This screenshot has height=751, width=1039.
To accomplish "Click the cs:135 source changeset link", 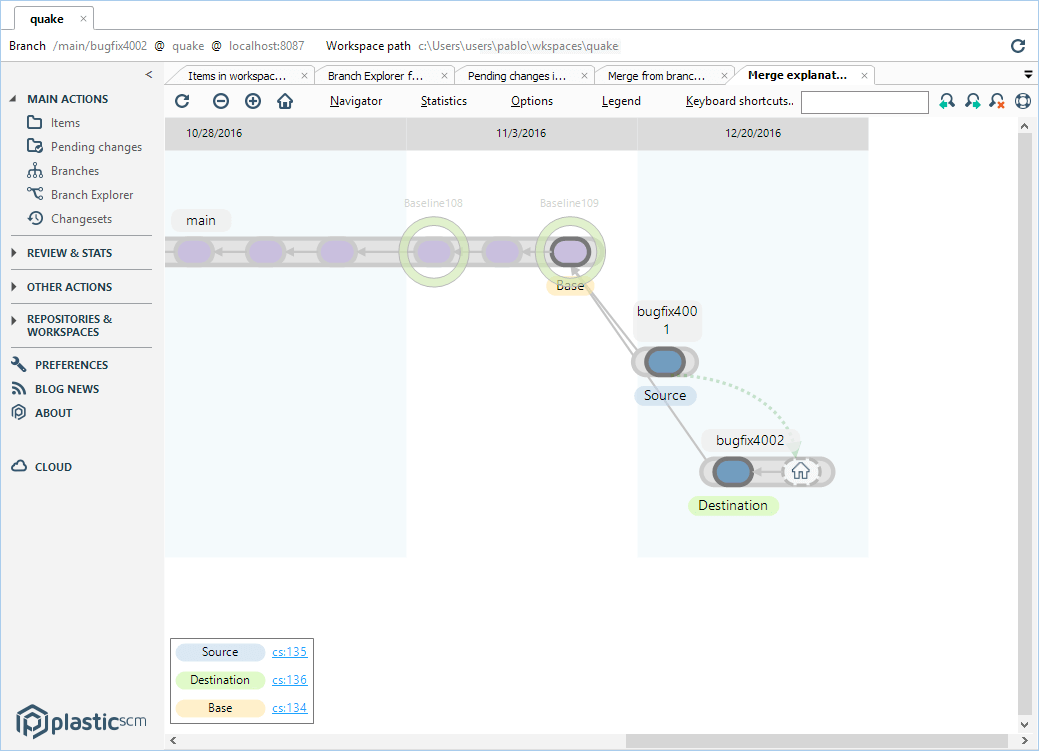I will [289, 652].
